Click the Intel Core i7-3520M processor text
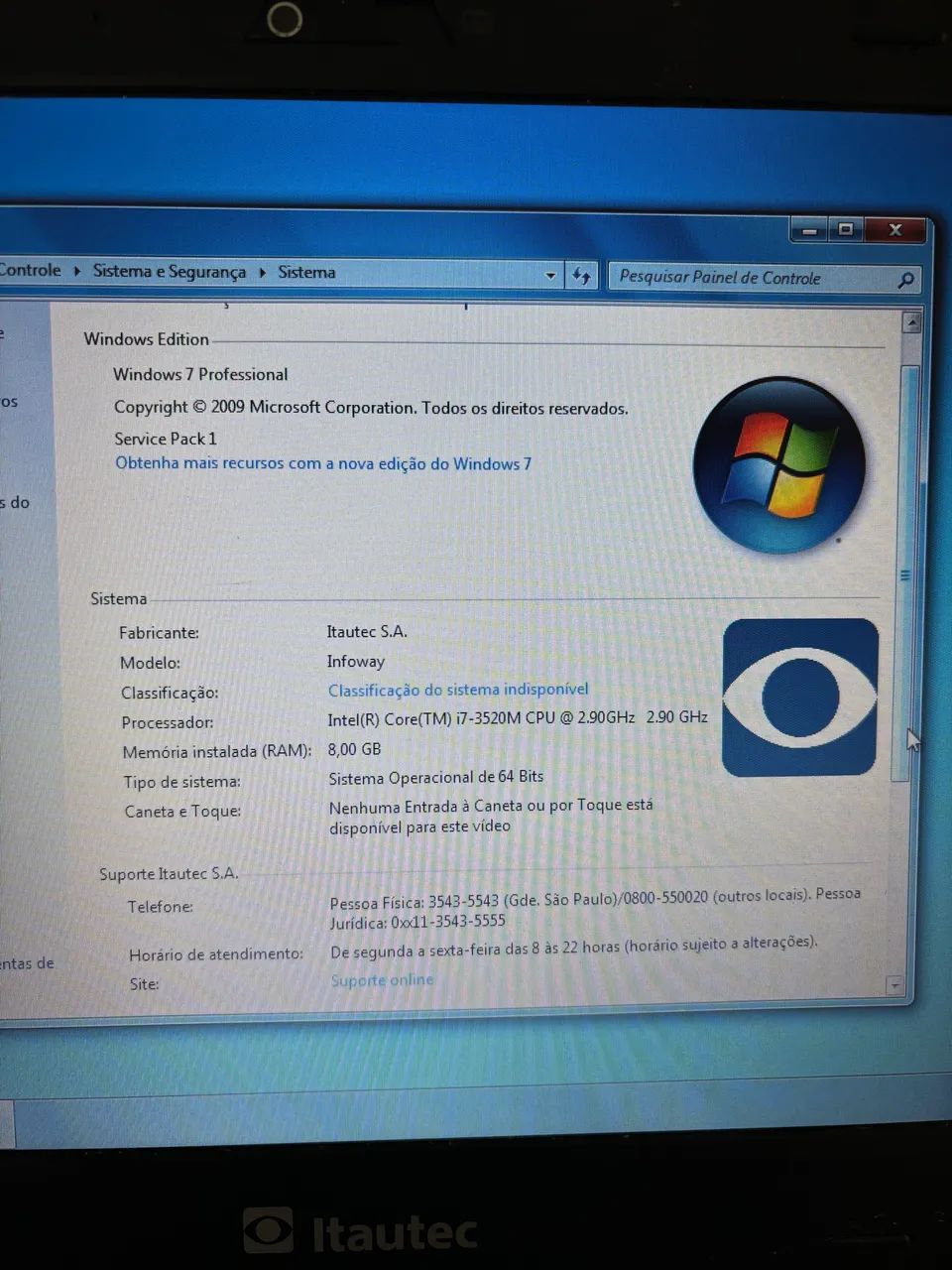The width and height of the screenshot is (952, 1270). (518, 717)
